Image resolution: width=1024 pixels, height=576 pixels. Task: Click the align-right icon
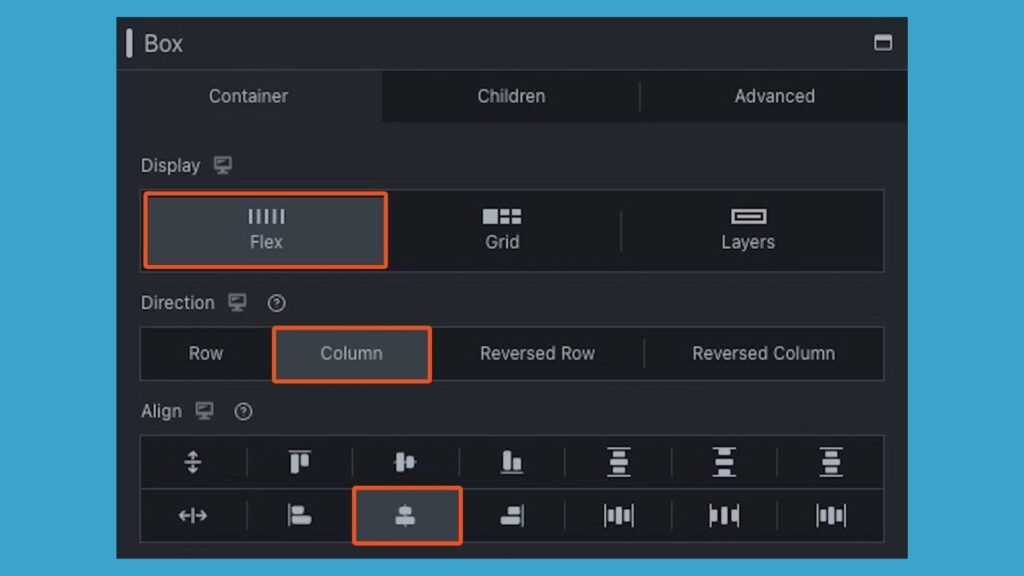512,516
